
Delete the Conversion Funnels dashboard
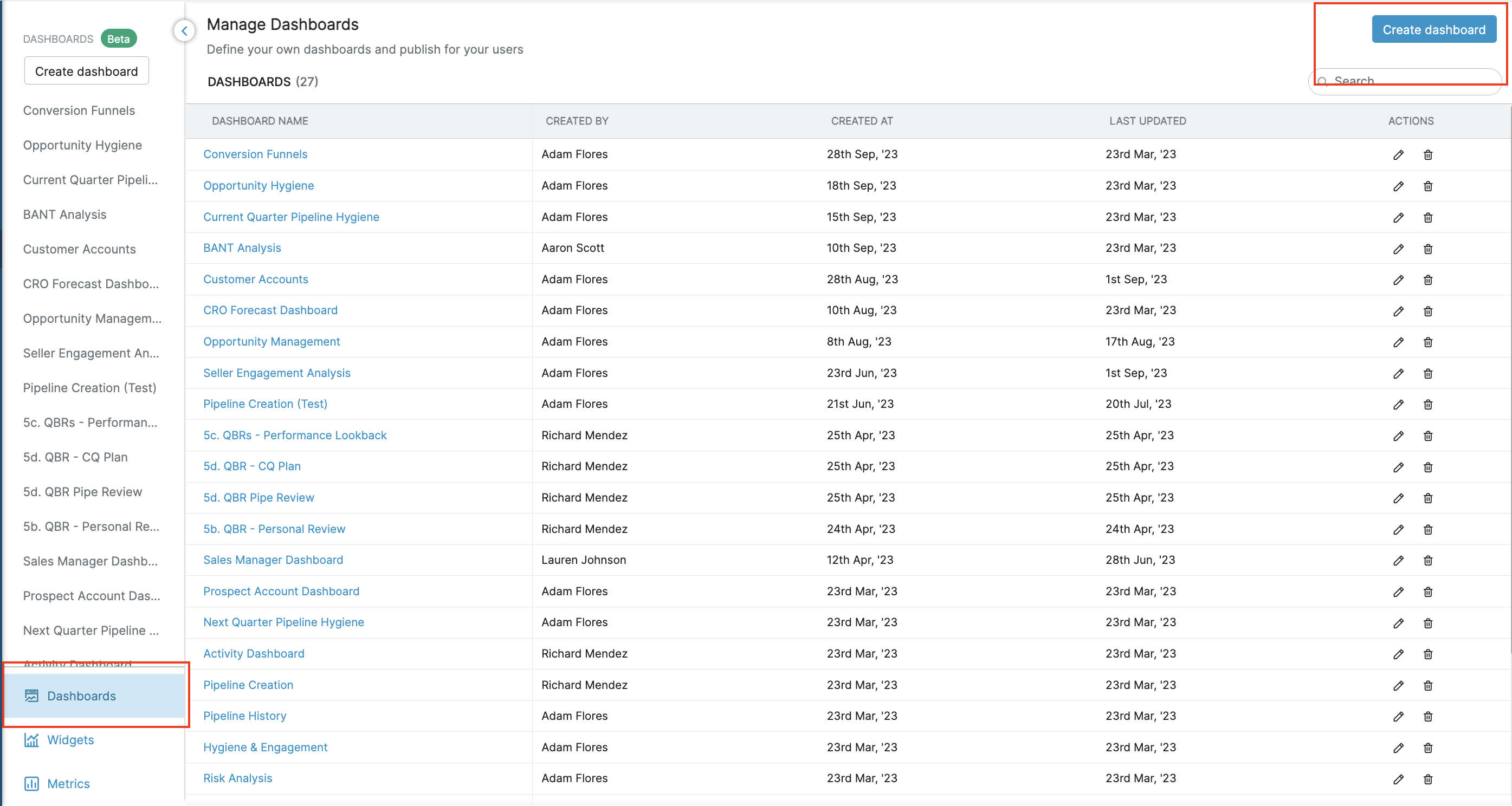(x=1428, y=154)
